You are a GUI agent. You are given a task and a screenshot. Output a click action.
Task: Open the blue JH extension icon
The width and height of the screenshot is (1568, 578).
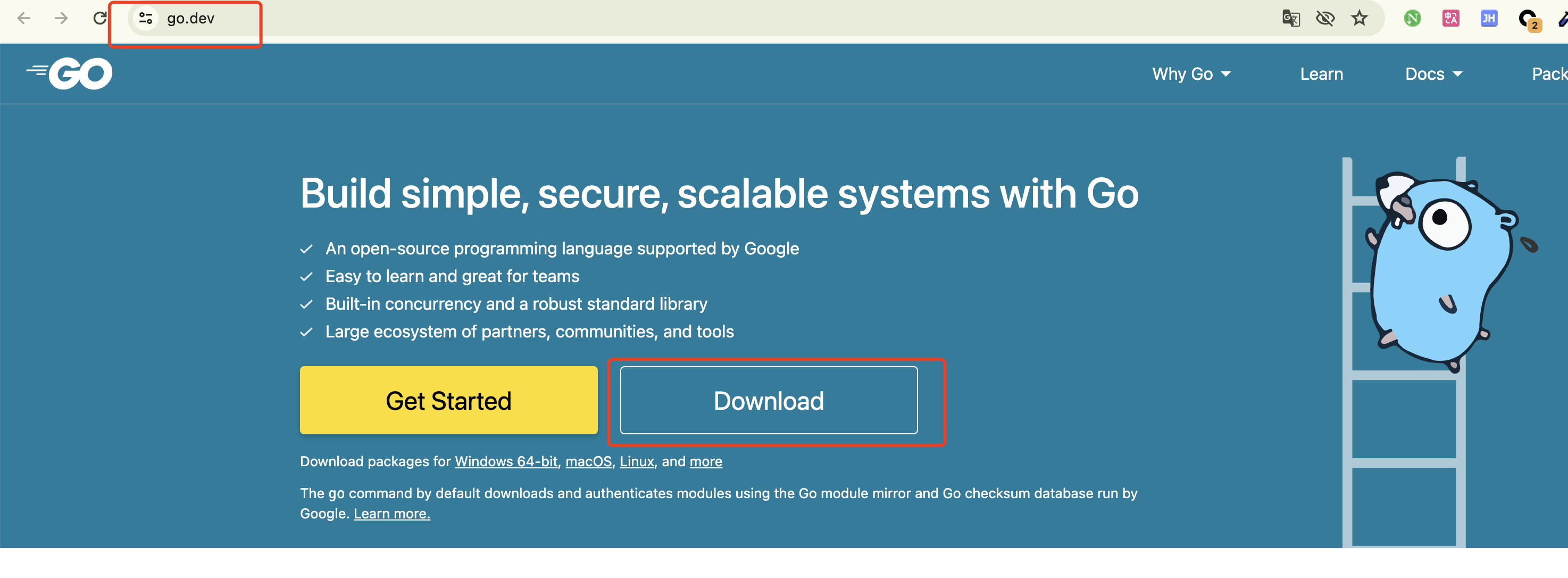[1489, 18]
